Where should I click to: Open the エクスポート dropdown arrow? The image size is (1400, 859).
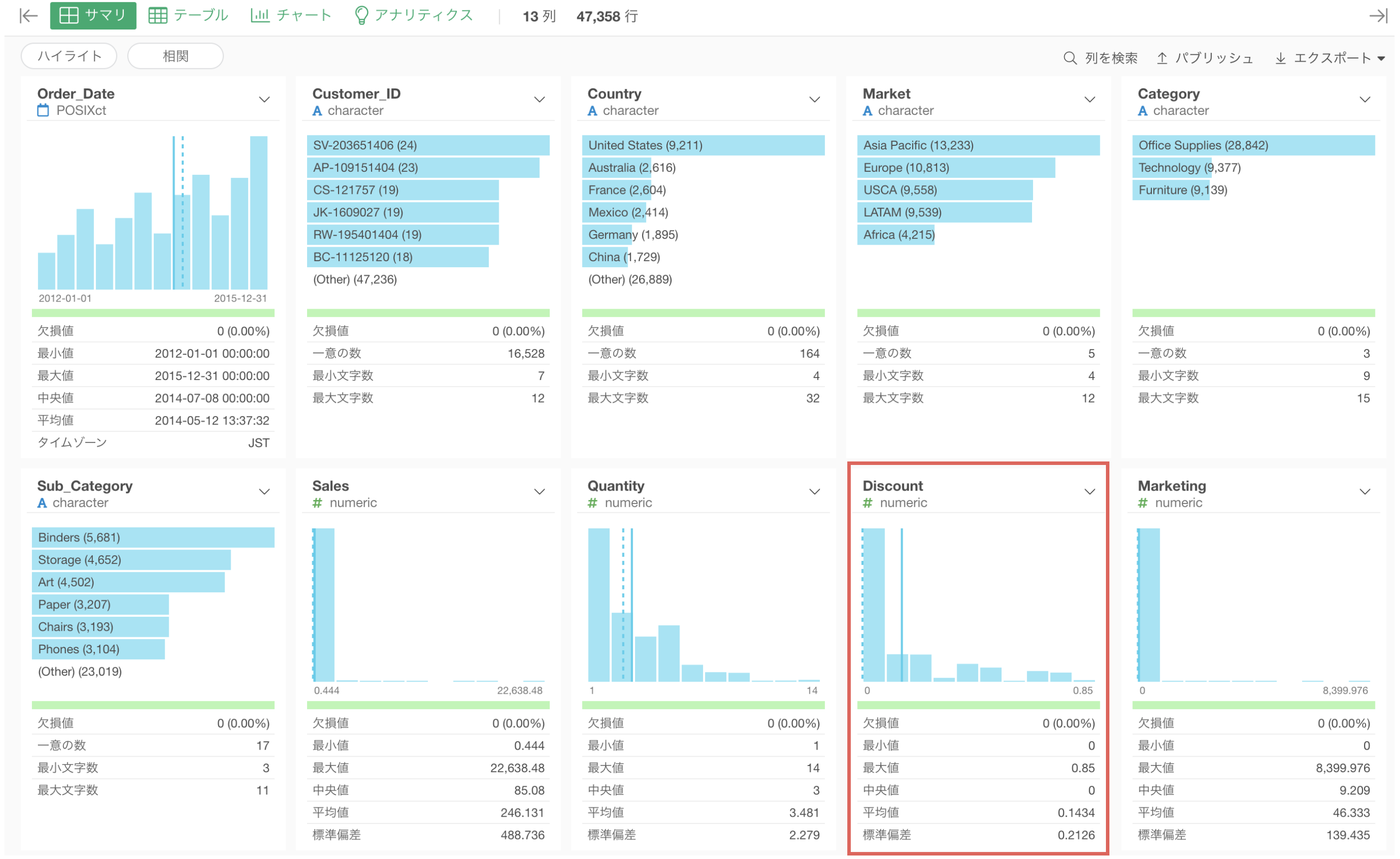click(1381, 58)
